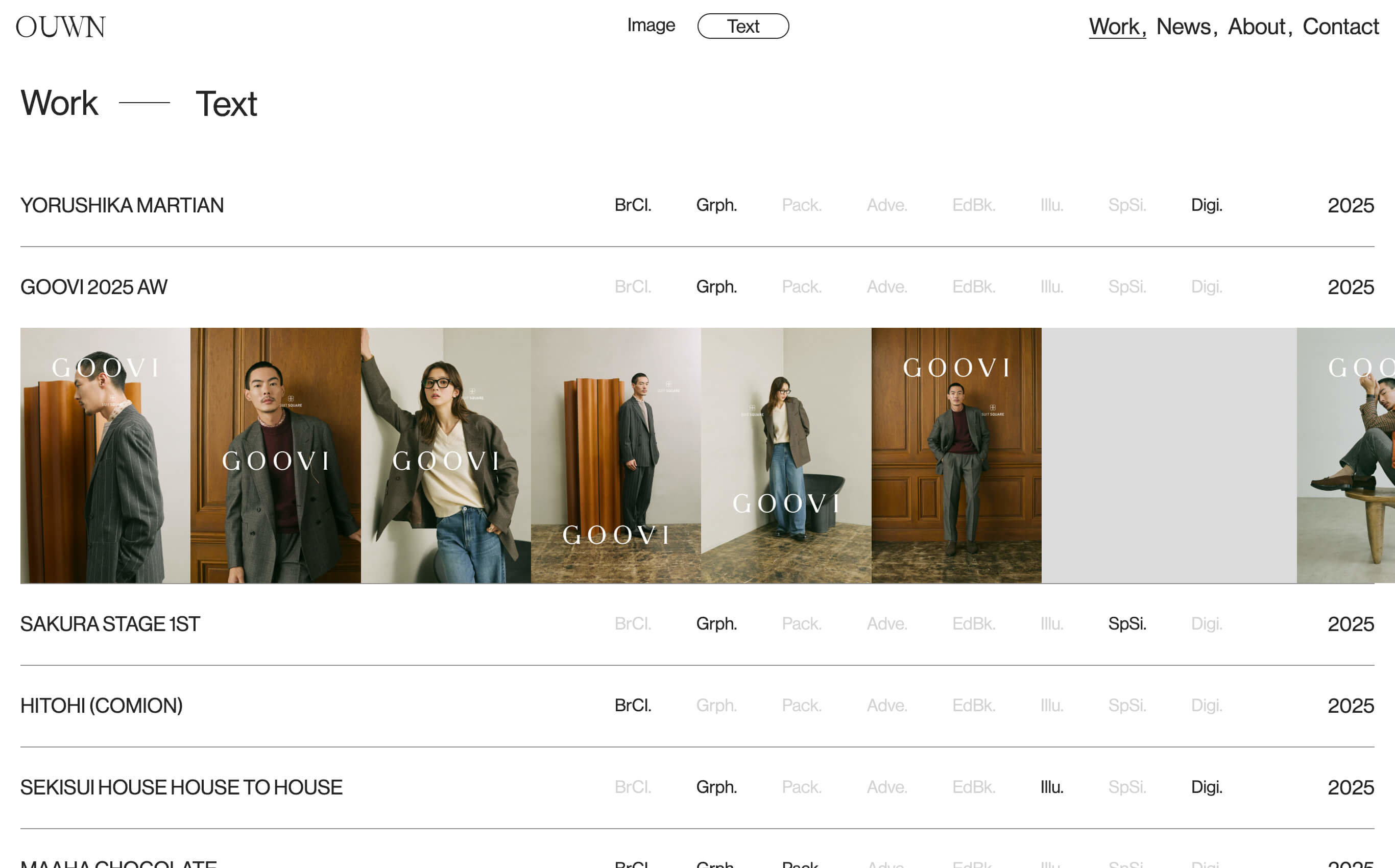Viewport: 1395px width, 868px height.
Task: Expand the HITOHI (COMION) project row
Action: (x=101, y=706)
